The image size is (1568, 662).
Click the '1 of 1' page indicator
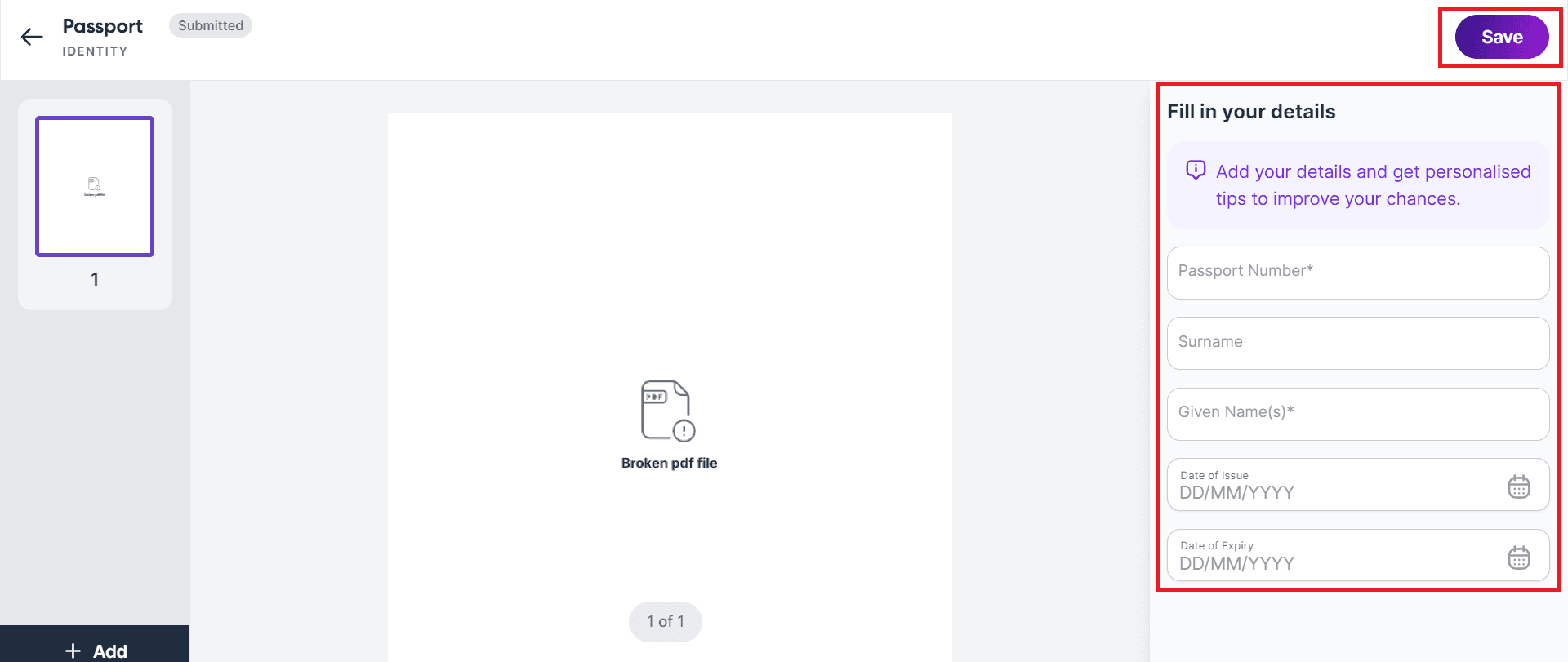pos(666,622)
